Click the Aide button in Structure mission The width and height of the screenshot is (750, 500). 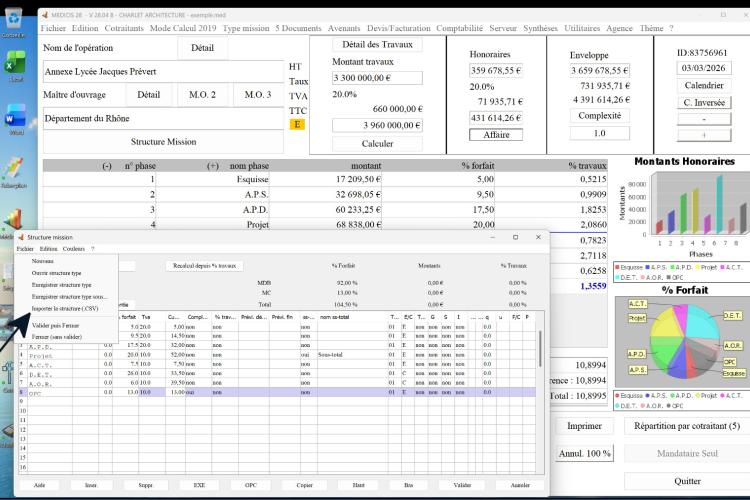tap(39, 485)
